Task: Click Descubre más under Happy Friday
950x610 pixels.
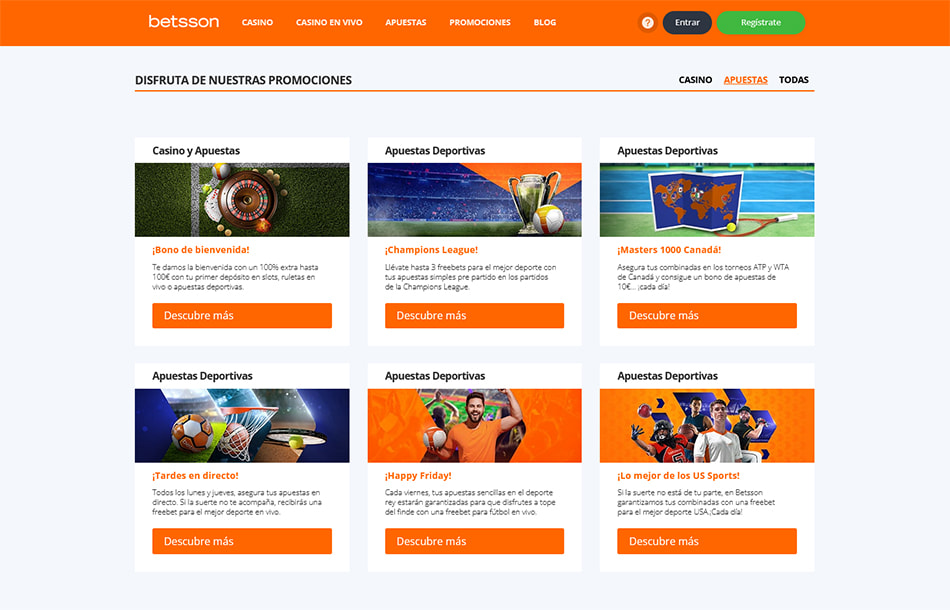Action: pos(474,541)
